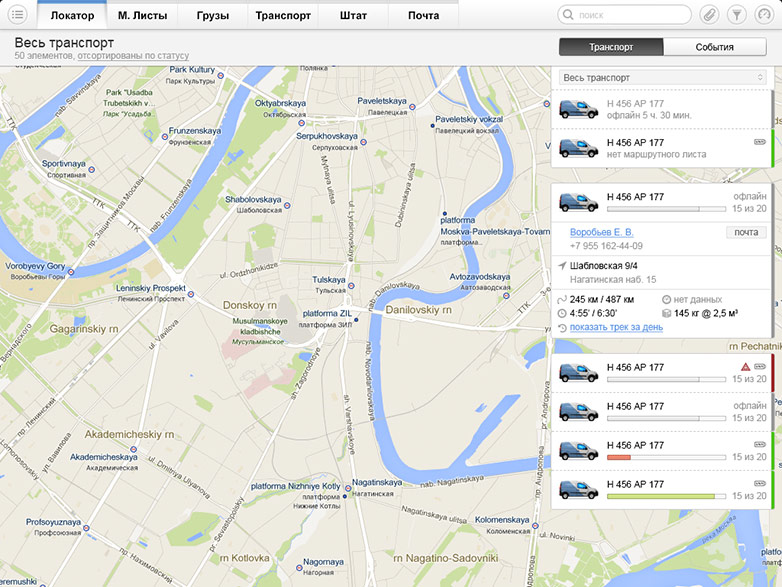Click the Shabolovskaya metro marker on the map
Screen dimensions: 782x587
[x=287, y=205]
